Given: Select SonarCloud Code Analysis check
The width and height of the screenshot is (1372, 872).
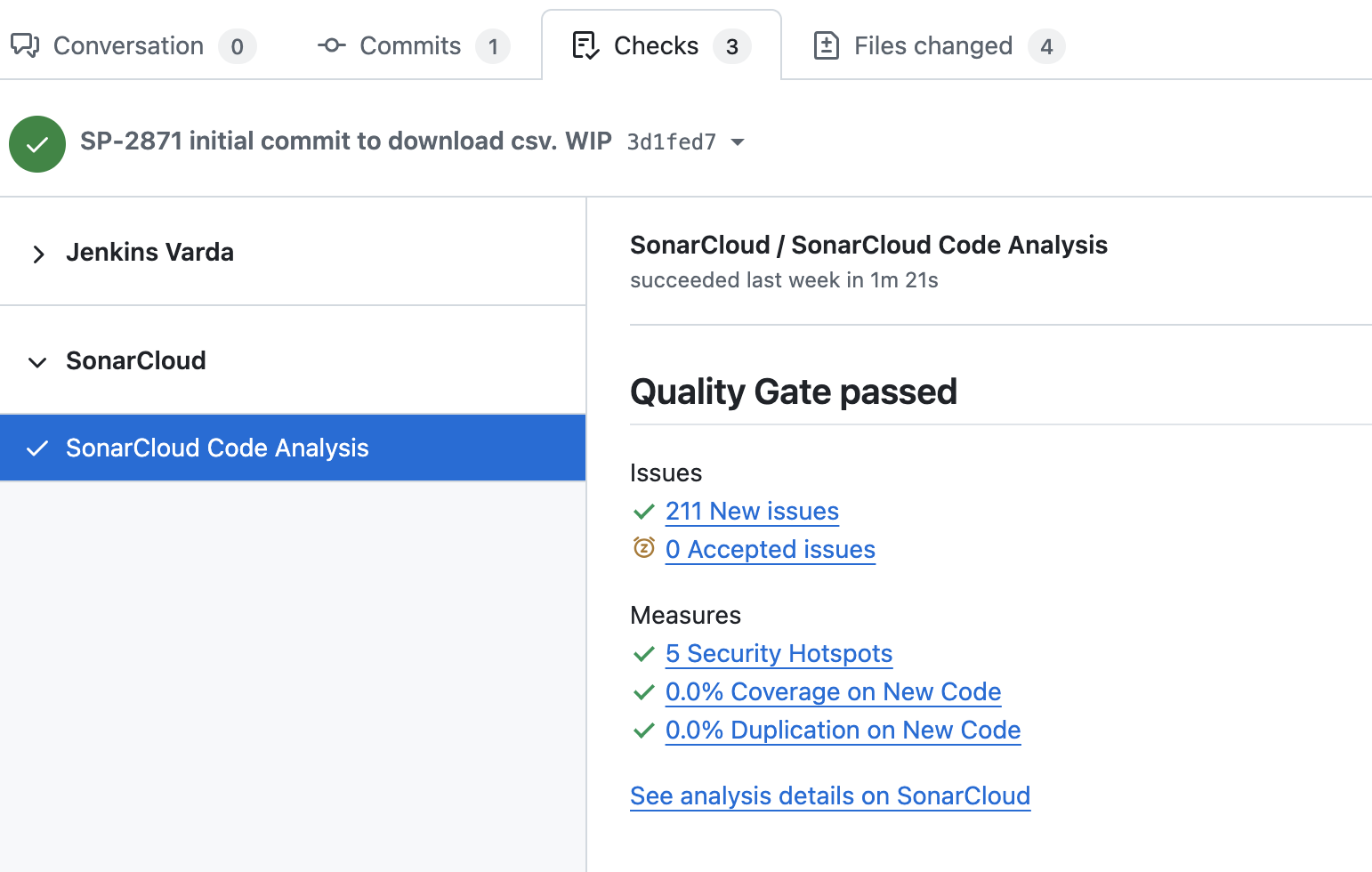Looking at the screenshot, I should [293, 448].
